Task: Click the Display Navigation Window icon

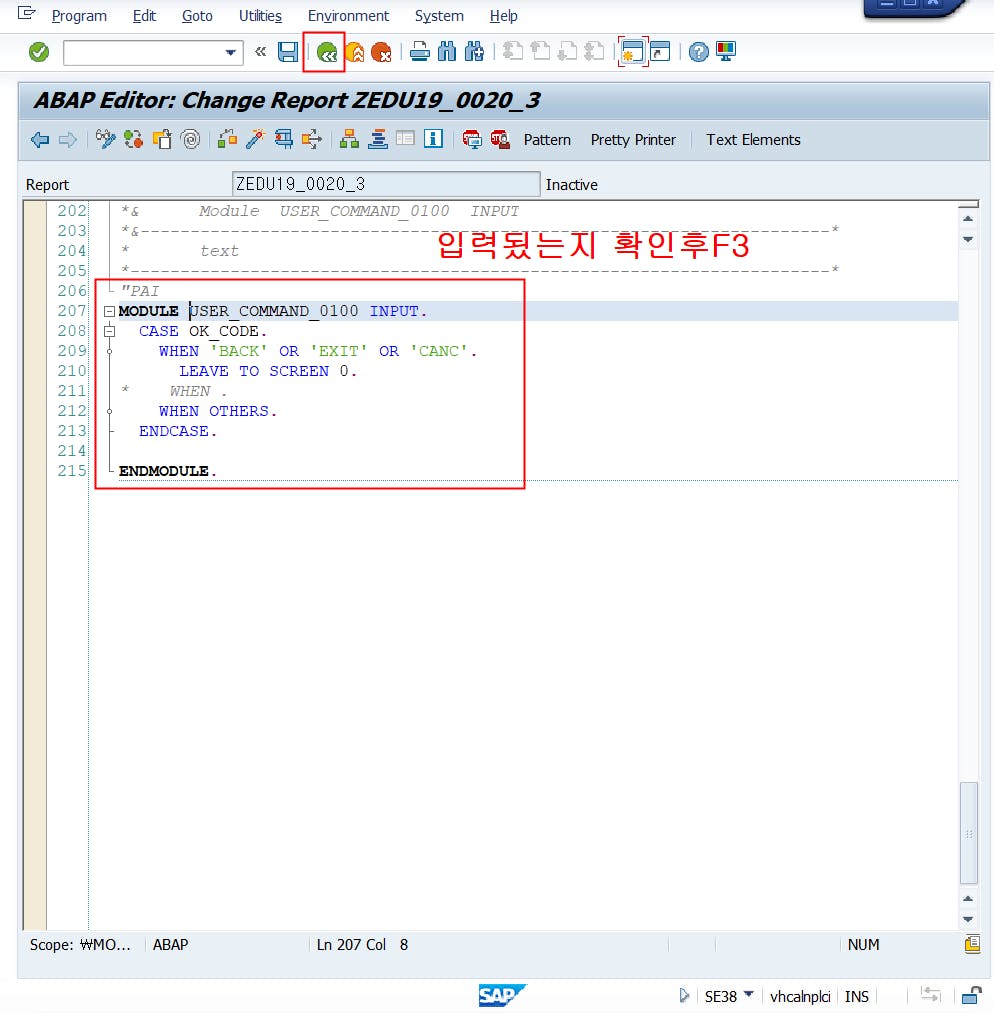Action: [378, 140]
